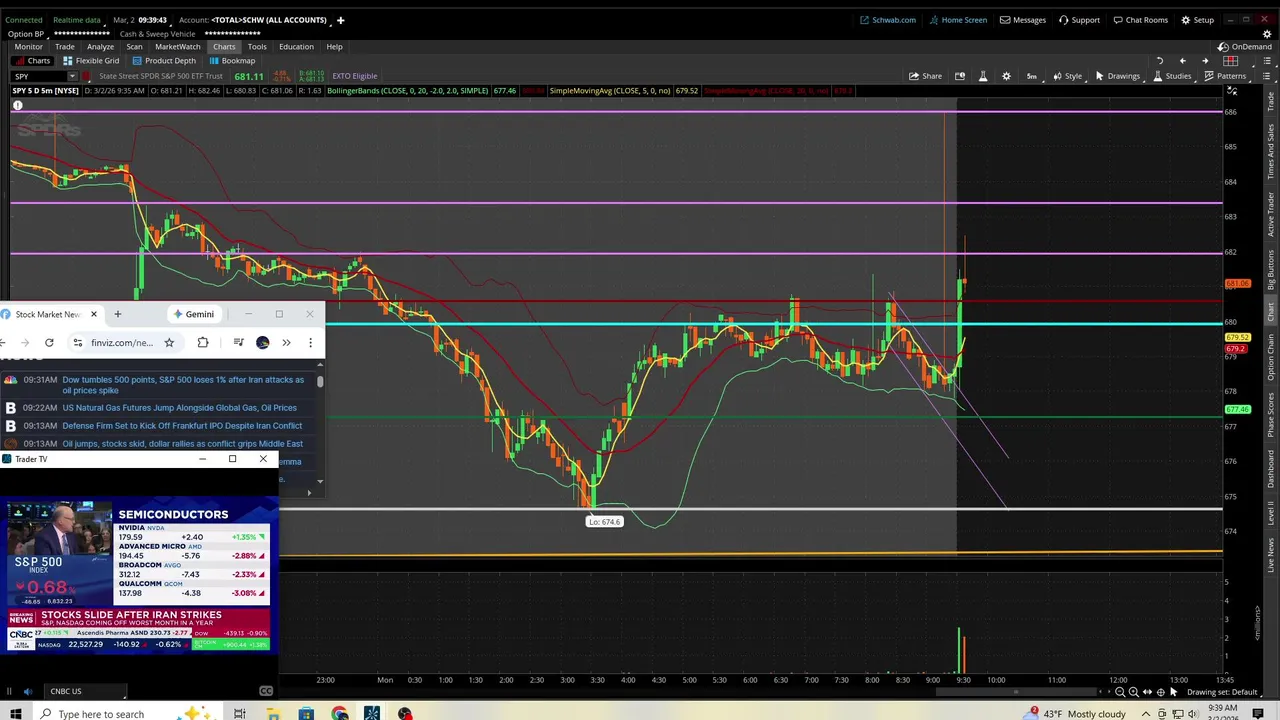Click the forward arrow in chart header
1280x720 pixels.
pos(1204,61)
